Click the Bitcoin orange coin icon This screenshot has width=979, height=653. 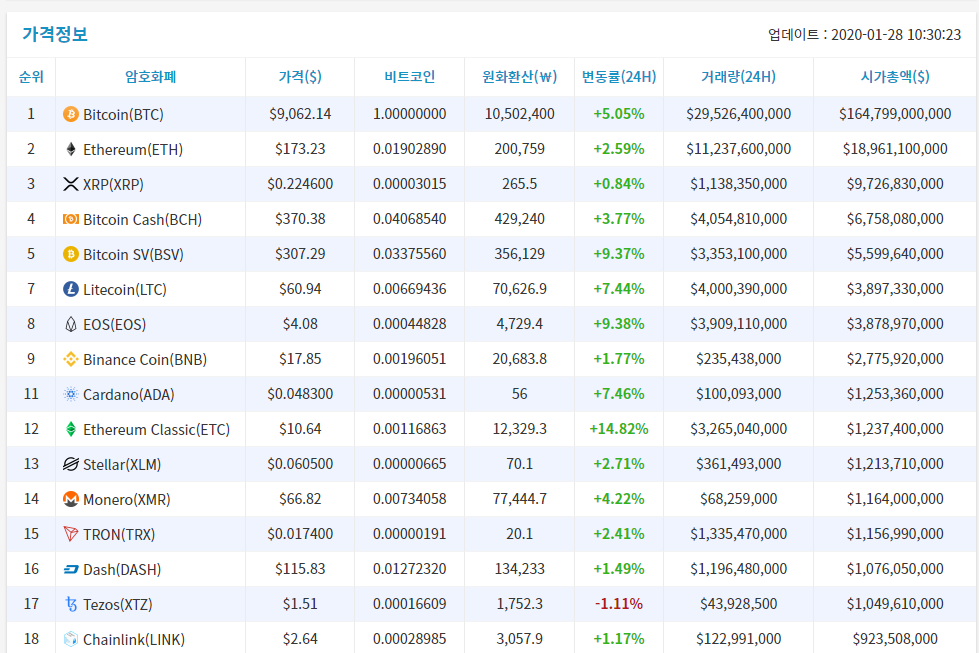[x=71, y=114]
